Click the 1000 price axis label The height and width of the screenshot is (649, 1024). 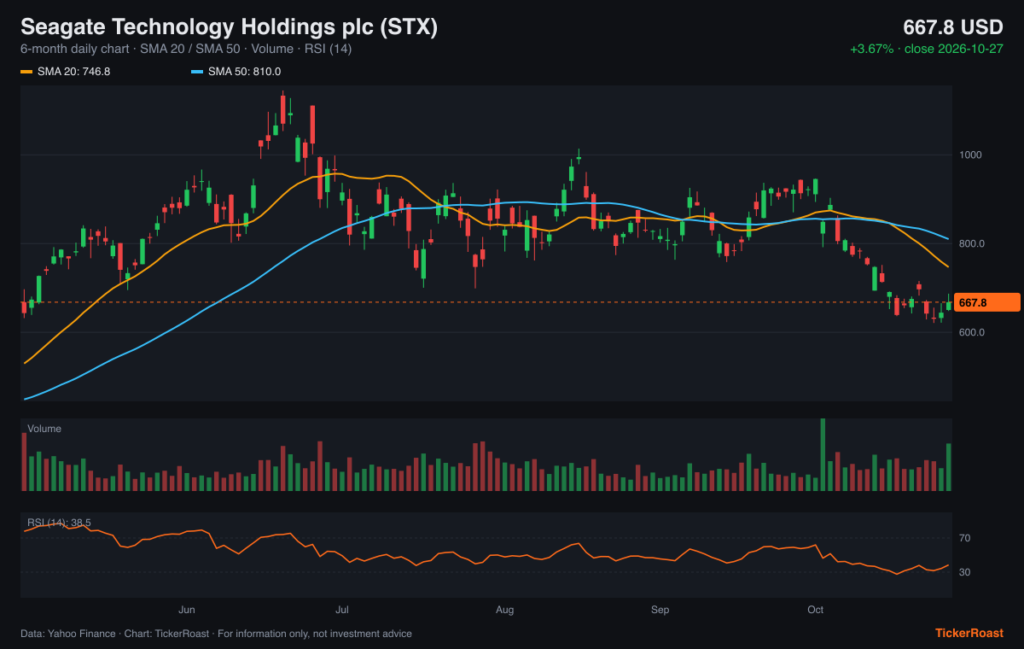click(x=970, y=155)
